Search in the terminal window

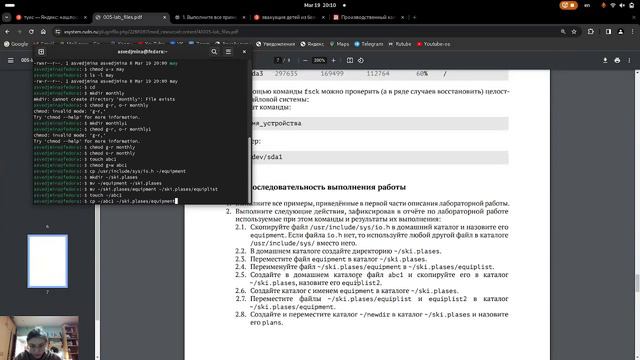(x=214, y=52)
